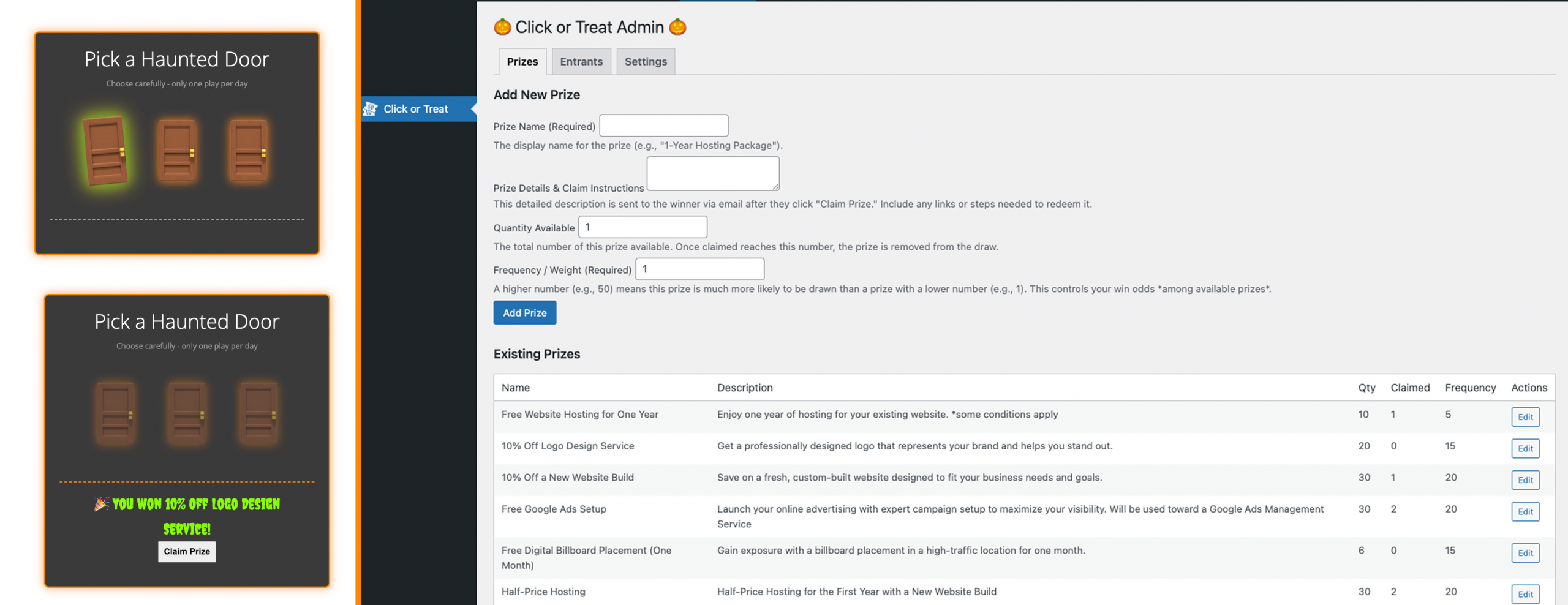Click the Frequency / Weight input field
Screen dimensions: 1568x605
click(x=699, y=269)
